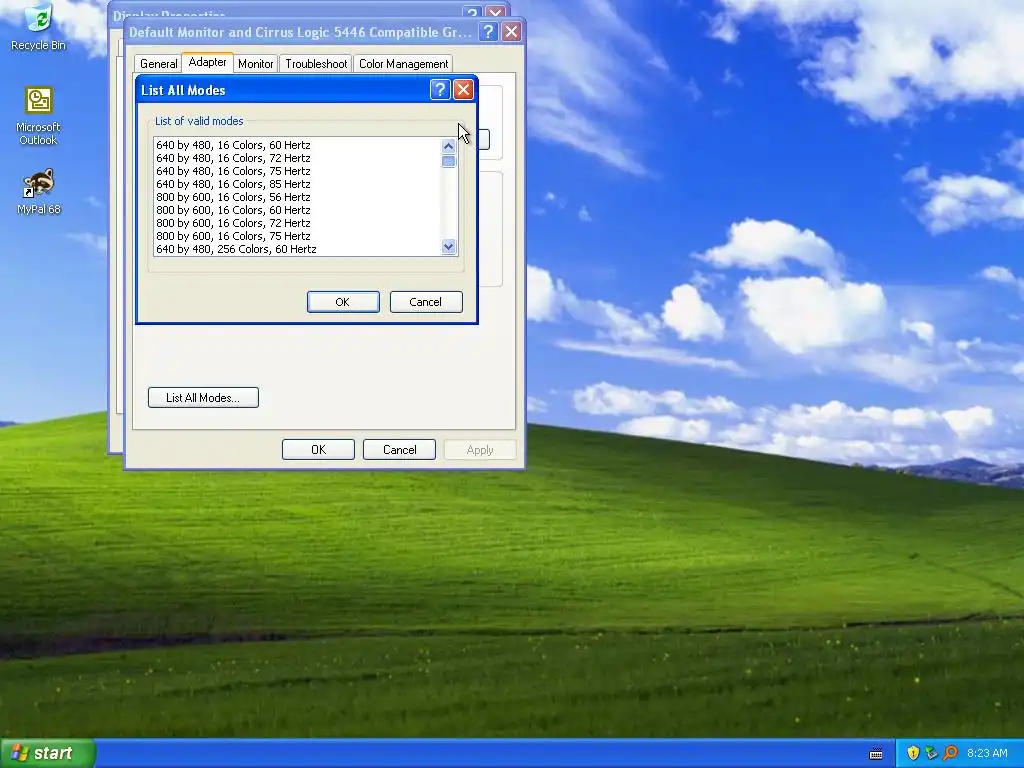Click the orange magnifier tray icon

(950, 753)
